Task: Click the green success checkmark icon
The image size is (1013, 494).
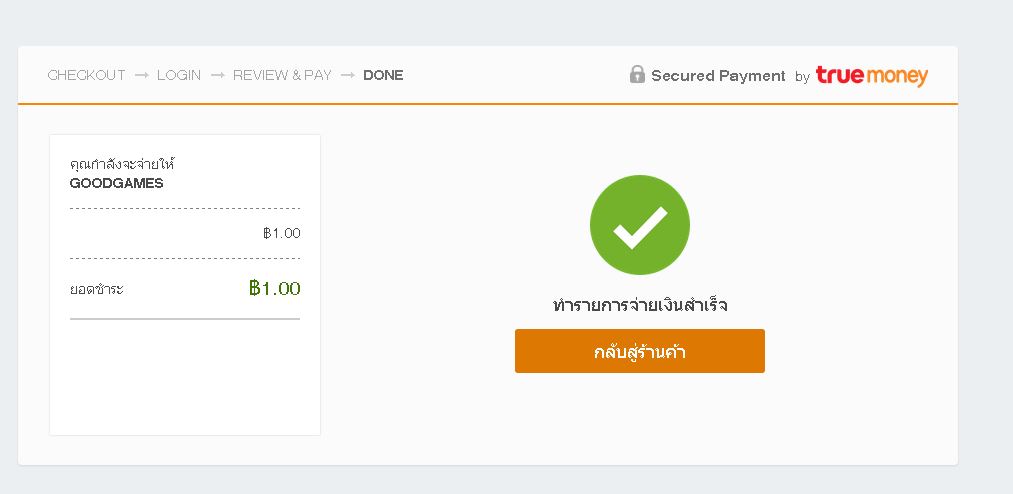Action: coord(640,225)
